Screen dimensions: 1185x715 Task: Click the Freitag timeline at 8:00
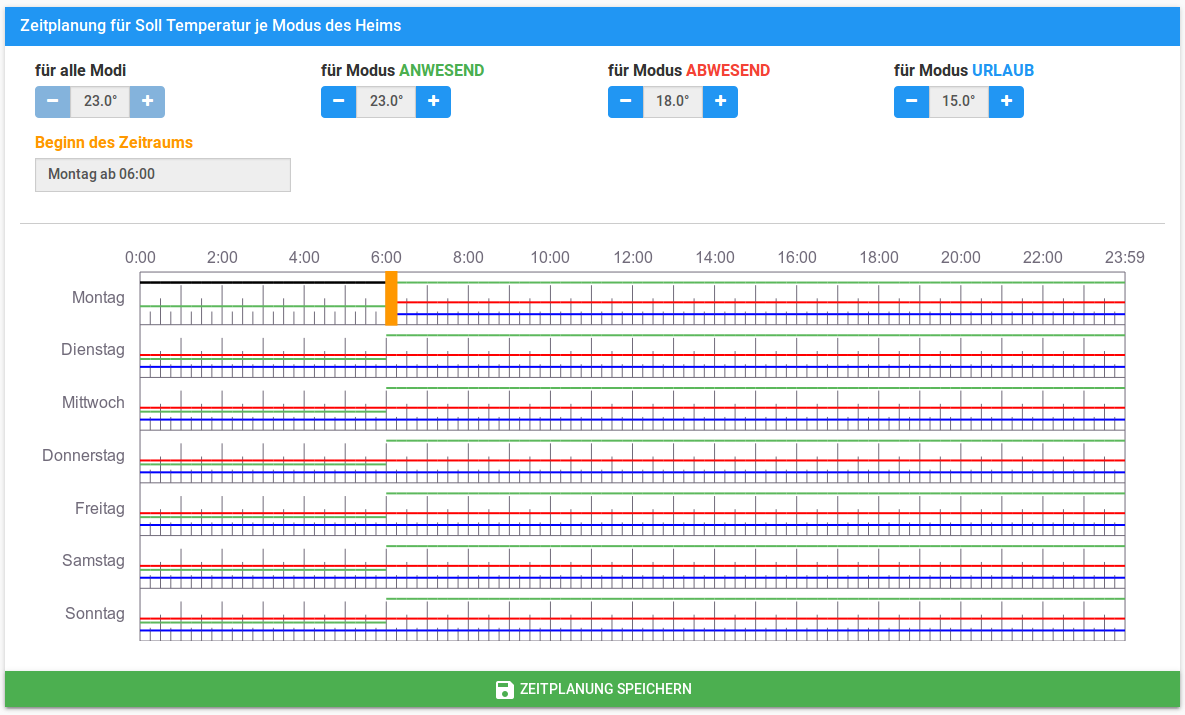coord(468,509)
